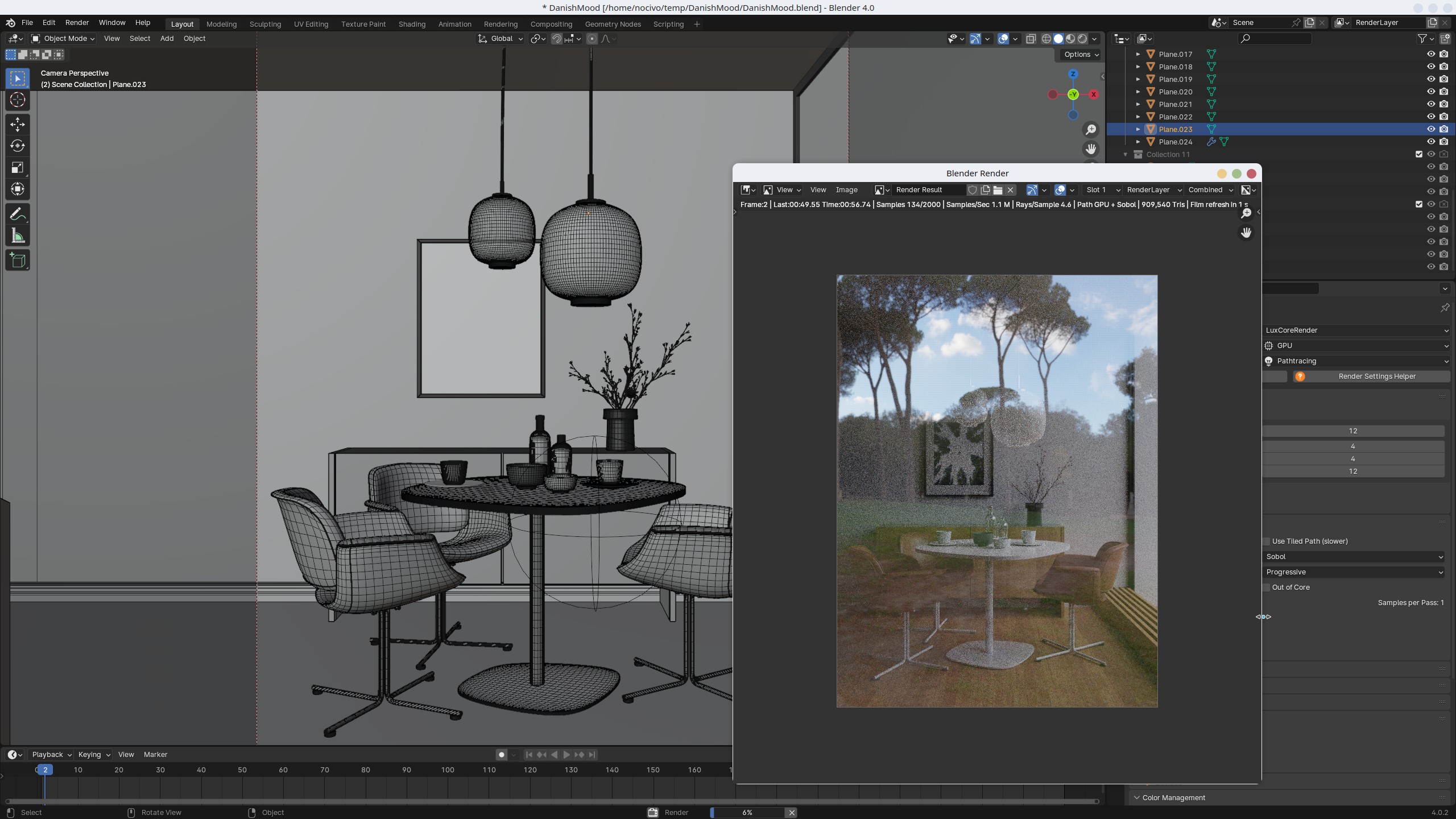
Task: Select the Rotate tool
Action: (x=17, y=146)
